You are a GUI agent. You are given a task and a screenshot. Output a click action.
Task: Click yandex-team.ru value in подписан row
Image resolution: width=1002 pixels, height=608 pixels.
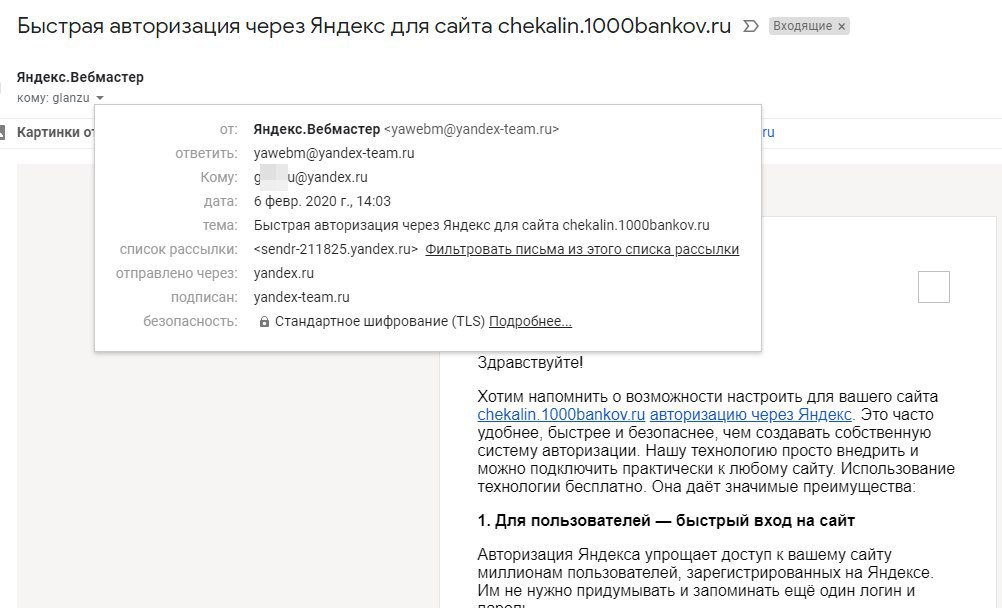click(x=302, y=297)
